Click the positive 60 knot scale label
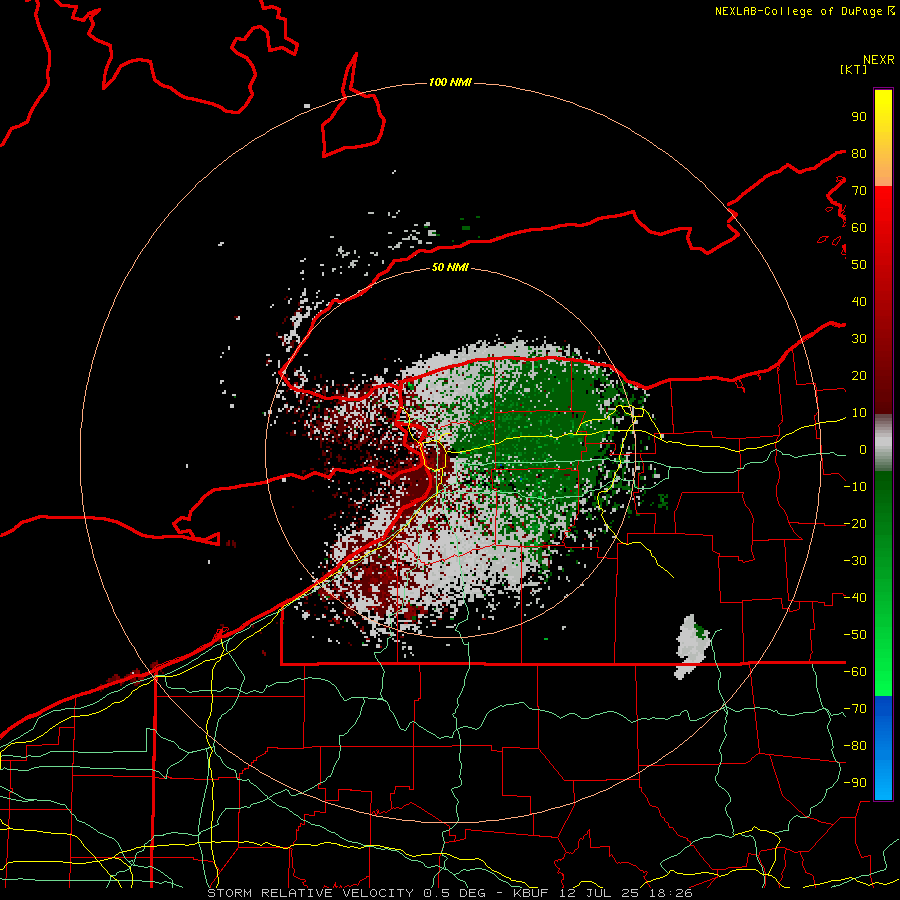This screenshot has height=900, width=900. pos(859,227)
